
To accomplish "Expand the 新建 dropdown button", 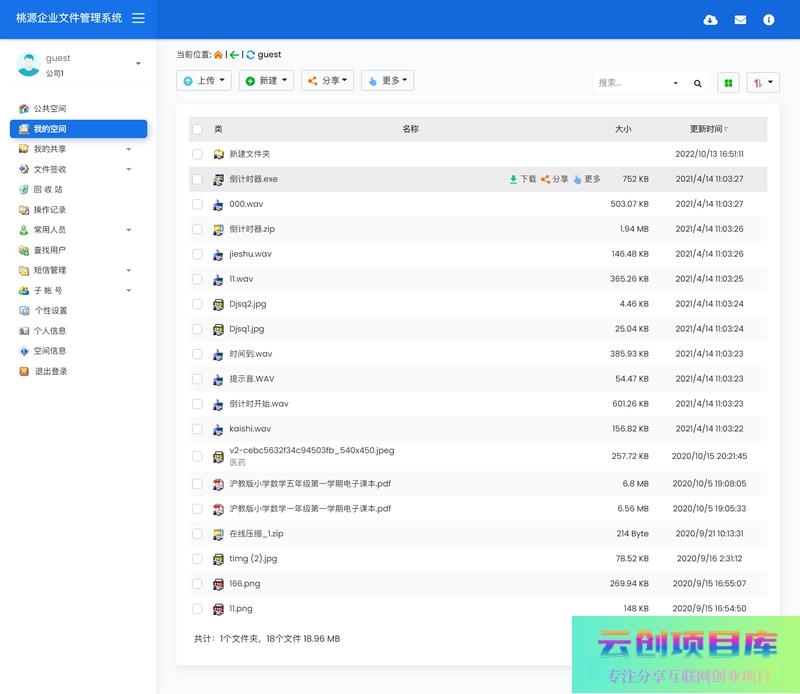I will pyautogui.click(x=266, y=80).
